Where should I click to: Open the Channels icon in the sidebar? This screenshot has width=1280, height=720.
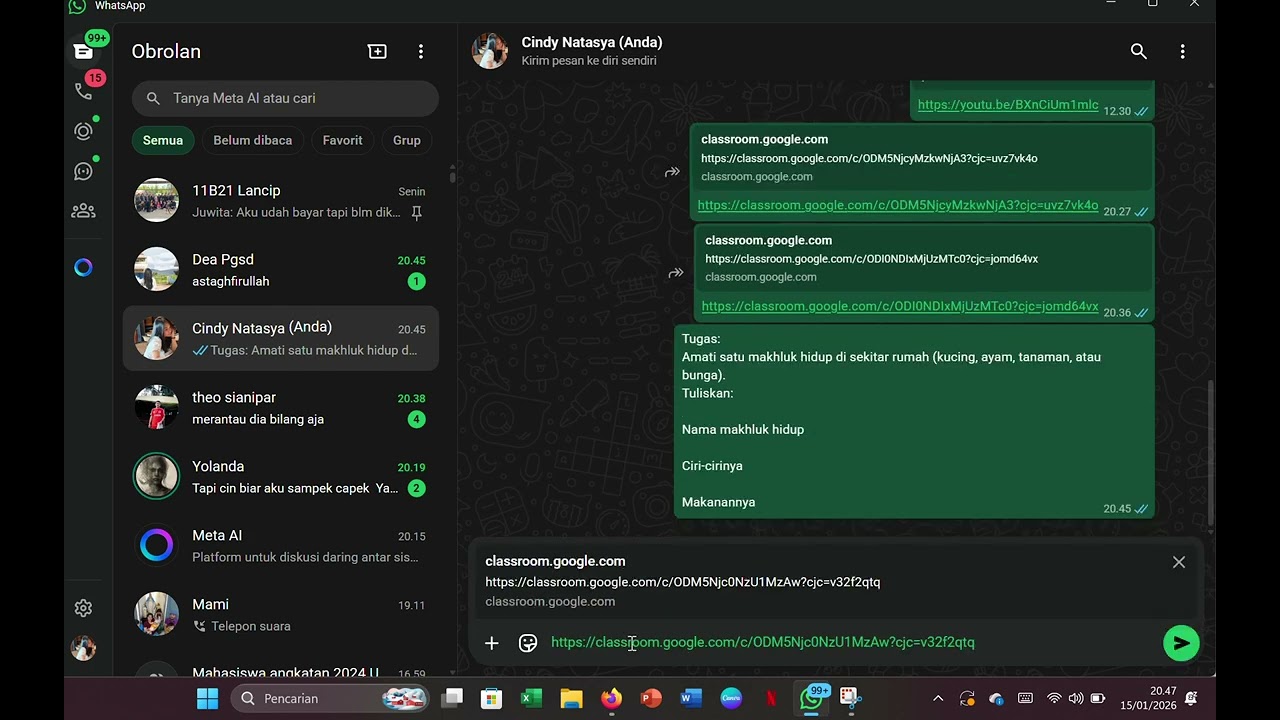[x=84, y=171]
